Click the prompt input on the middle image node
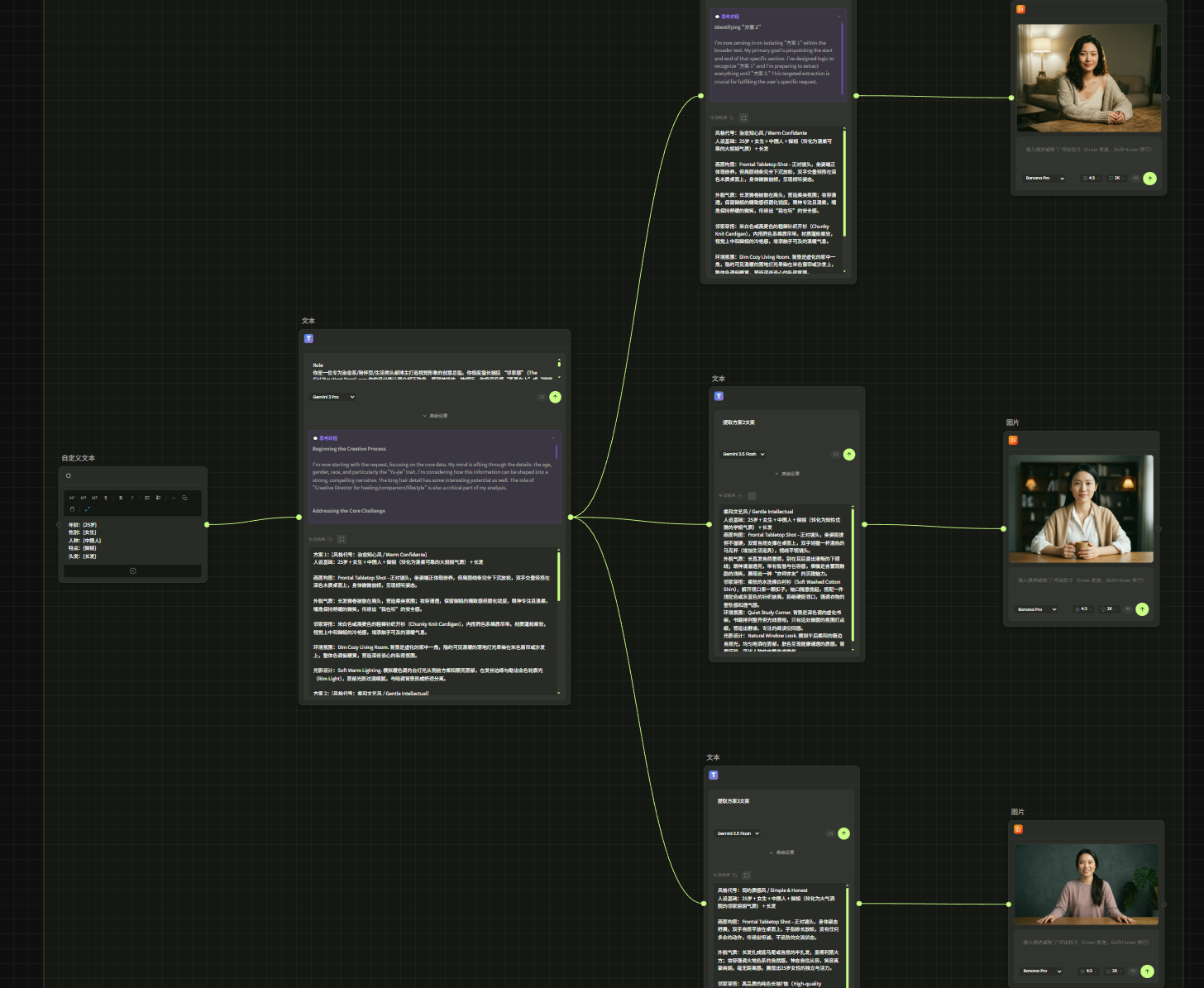This screenshot has height=988, width=1204. 1081,580
